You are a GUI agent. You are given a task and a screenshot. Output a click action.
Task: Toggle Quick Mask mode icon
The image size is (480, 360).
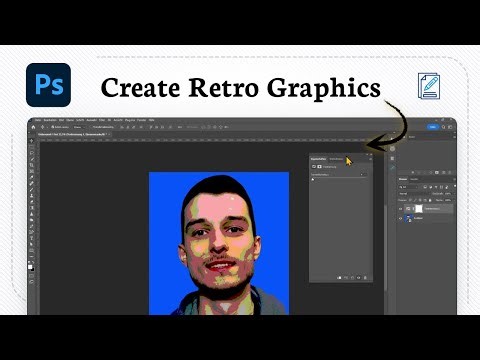pyautogui.click(x=32, y=276)
